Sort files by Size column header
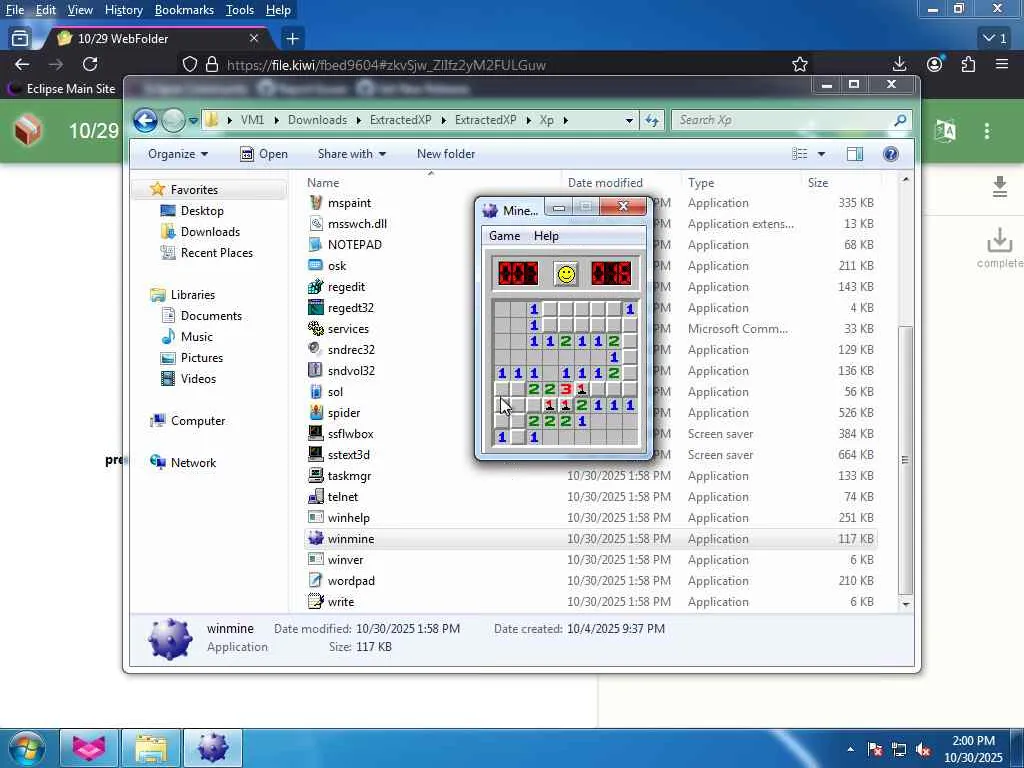Viewport: 1024px width, 768px height. coord(818,183)
